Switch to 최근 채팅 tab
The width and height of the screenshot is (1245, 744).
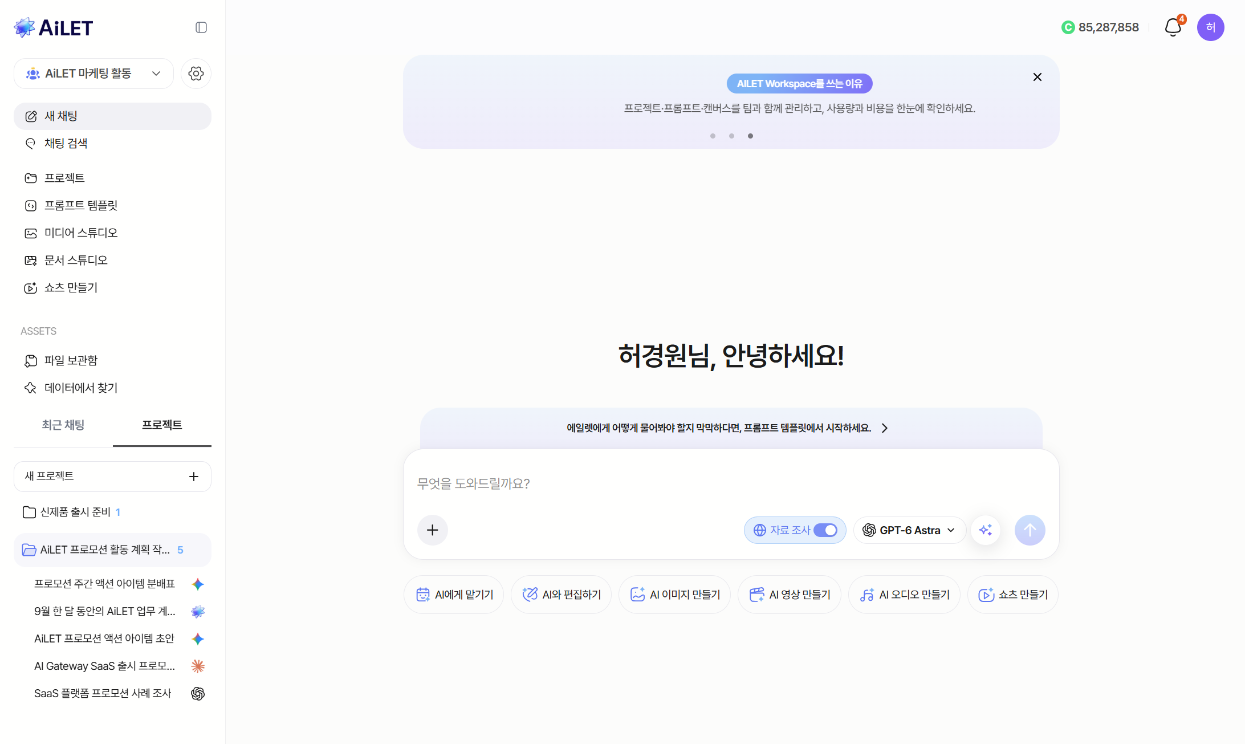click(63, 425)
